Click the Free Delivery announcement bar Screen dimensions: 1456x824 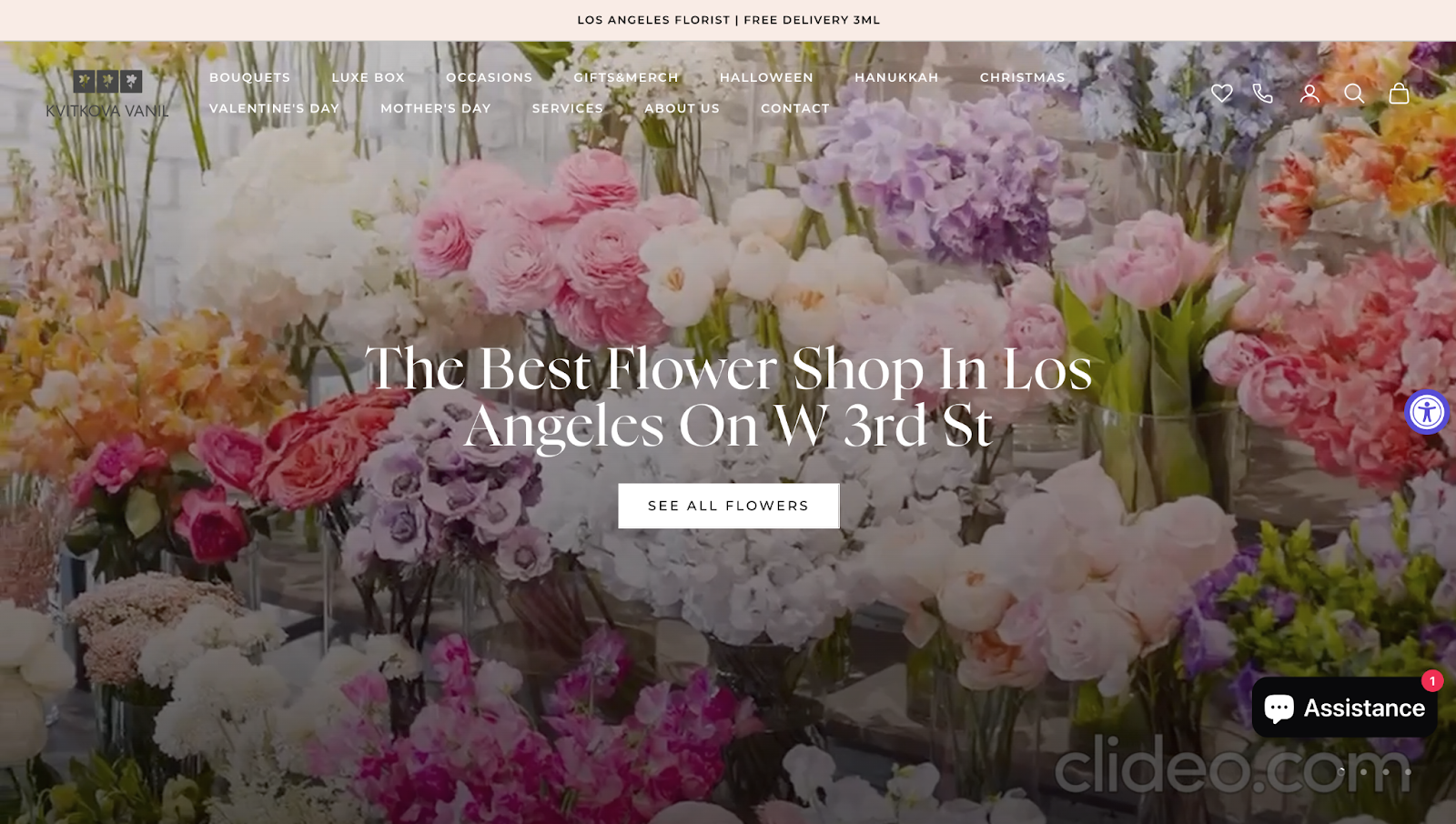pyautogui.click(x=728, y=20)
